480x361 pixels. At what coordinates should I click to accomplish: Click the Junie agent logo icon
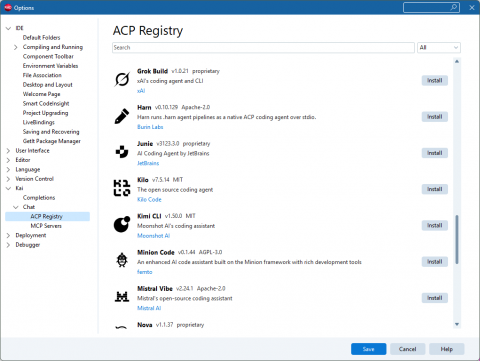122,152
